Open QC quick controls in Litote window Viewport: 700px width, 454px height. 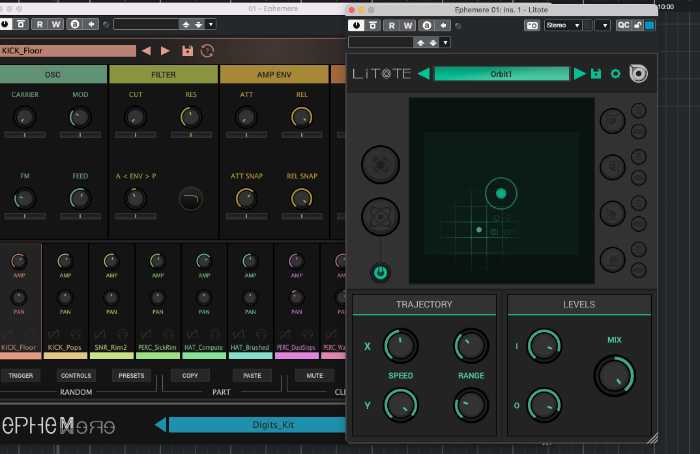click(623, 25)
